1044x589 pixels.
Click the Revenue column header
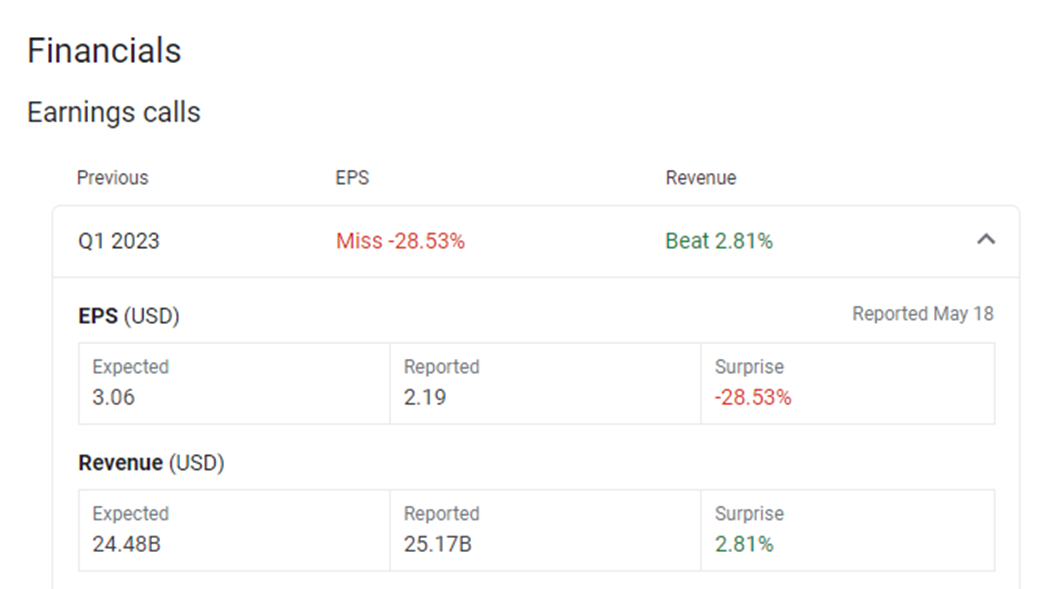pos(701,178)
